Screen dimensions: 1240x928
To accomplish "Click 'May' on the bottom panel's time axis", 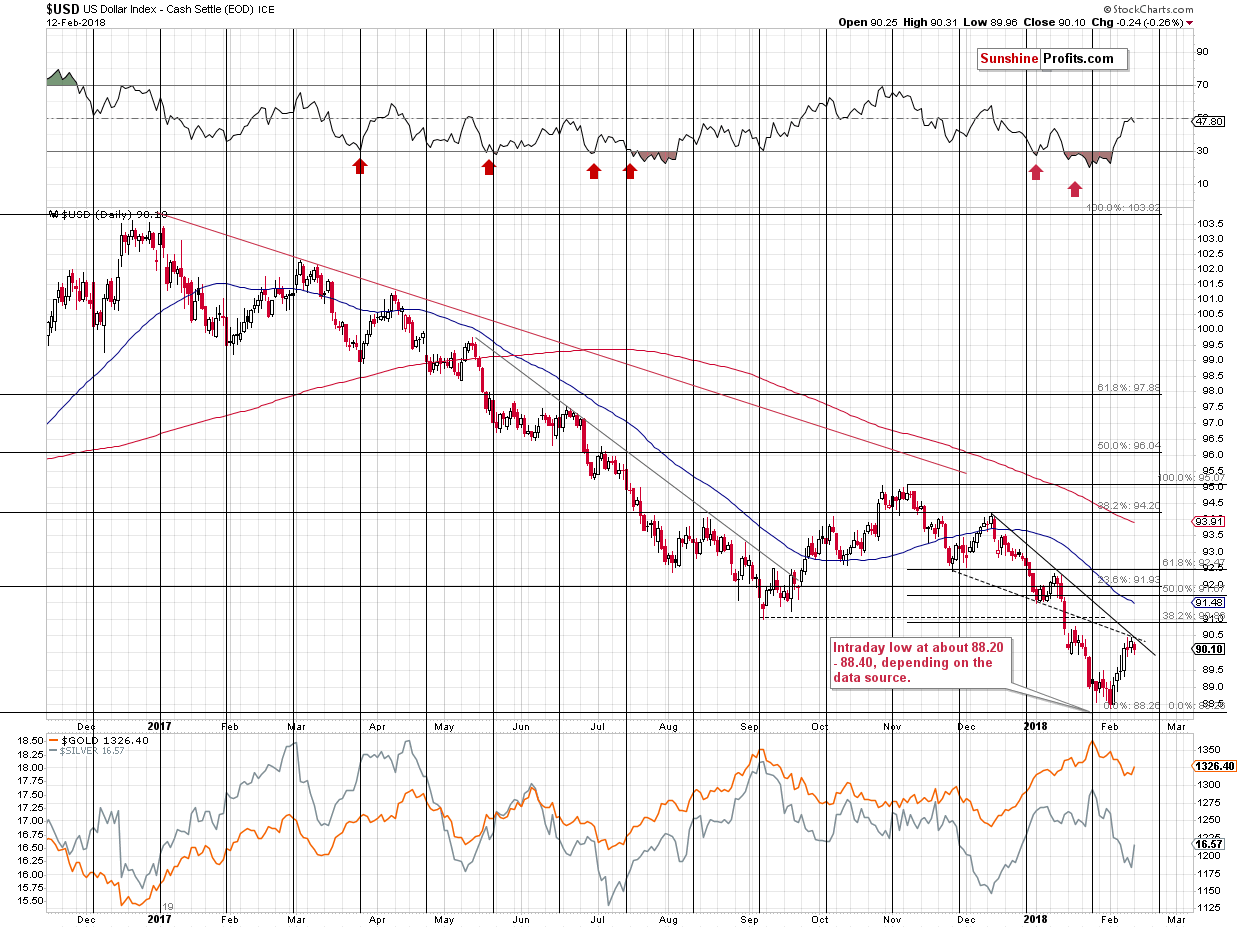I will (444, 919).
